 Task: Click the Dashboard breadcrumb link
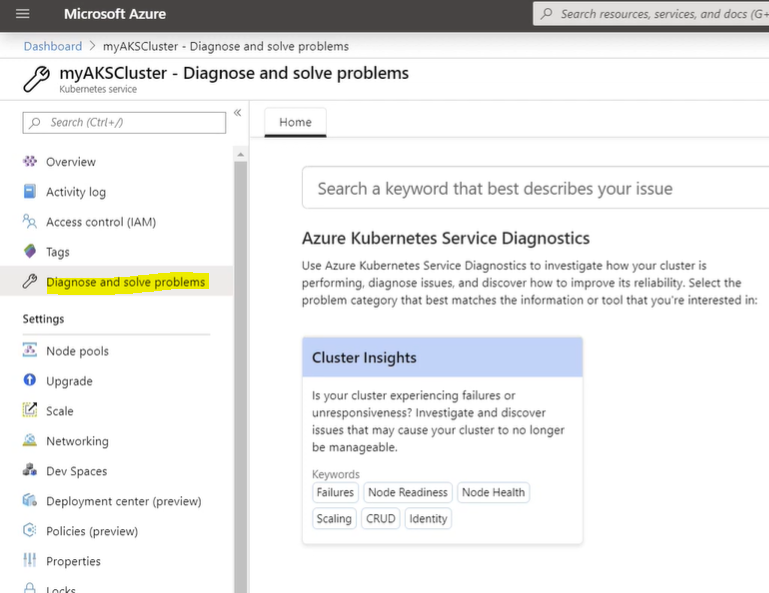tap(53, 46)
